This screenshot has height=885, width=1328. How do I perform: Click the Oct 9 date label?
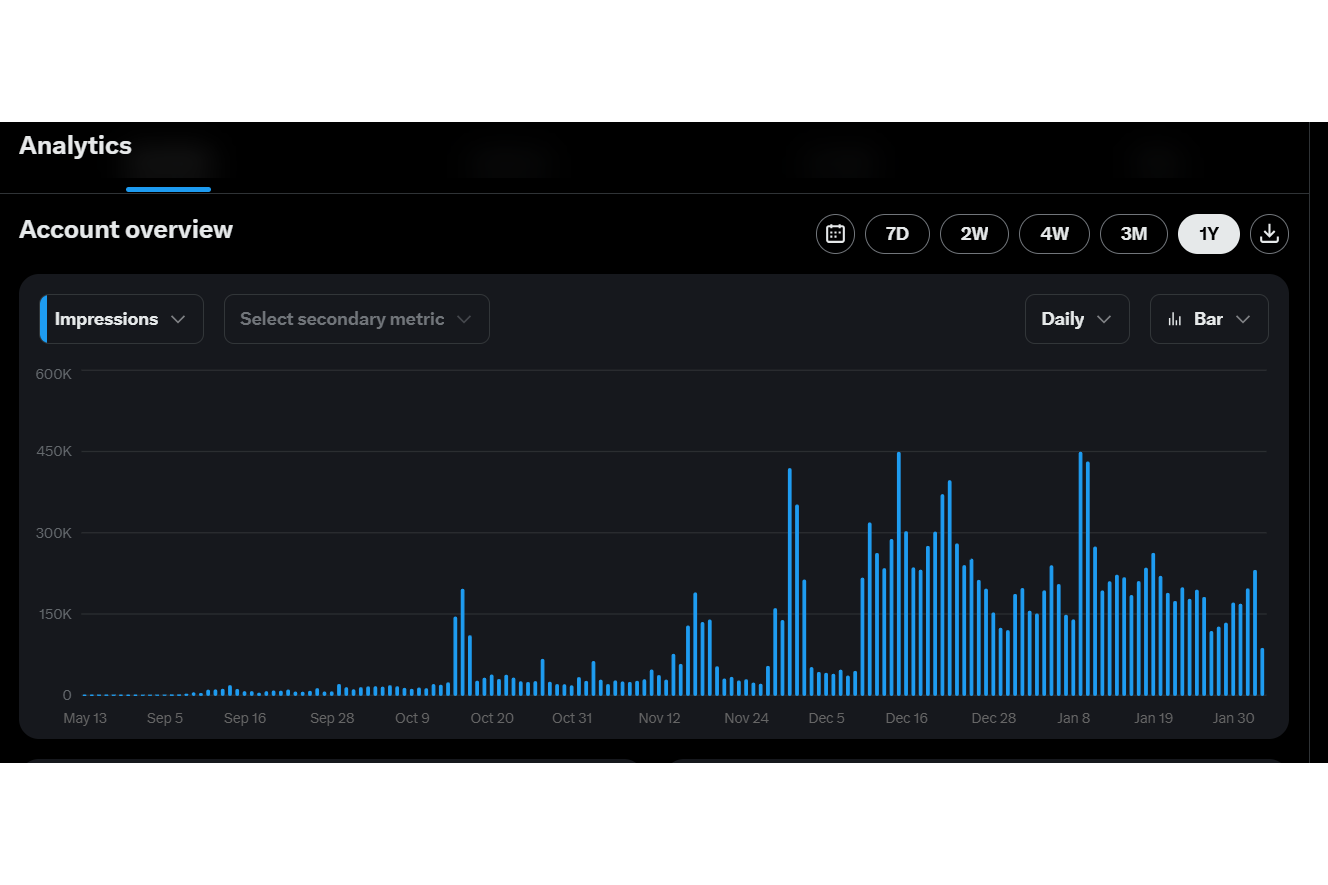[x=412, y=718]
